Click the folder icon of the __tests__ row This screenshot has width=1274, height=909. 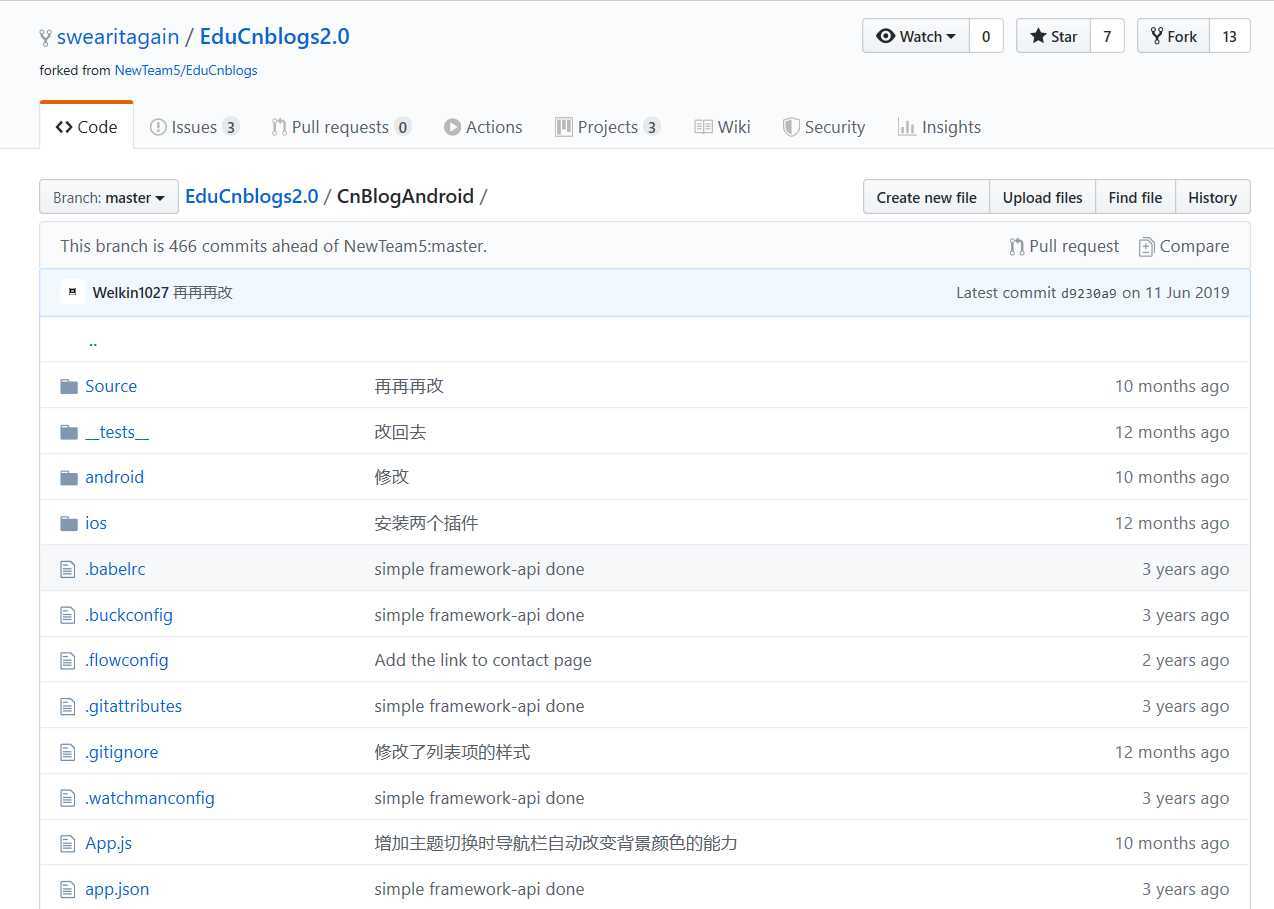click(x=69, y=432)
